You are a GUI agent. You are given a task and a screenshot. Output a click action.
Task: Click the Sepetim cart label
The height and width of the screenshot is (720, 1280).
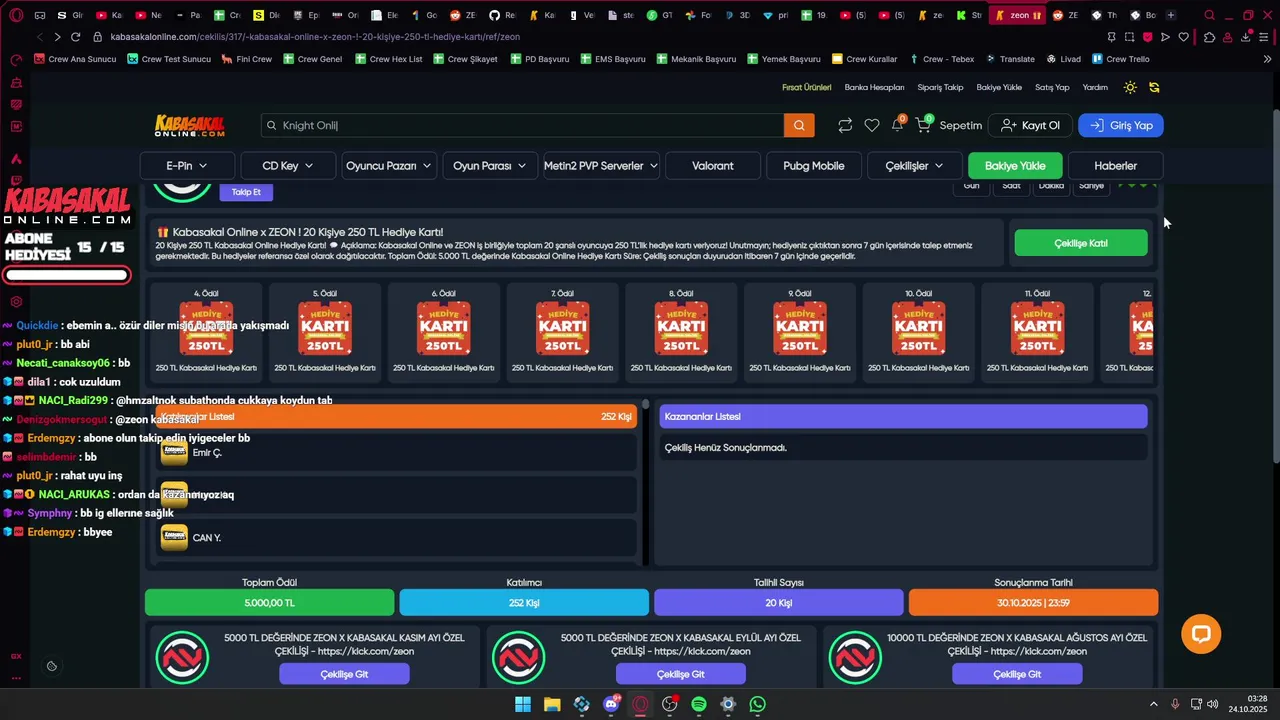[x=961, y=125]
